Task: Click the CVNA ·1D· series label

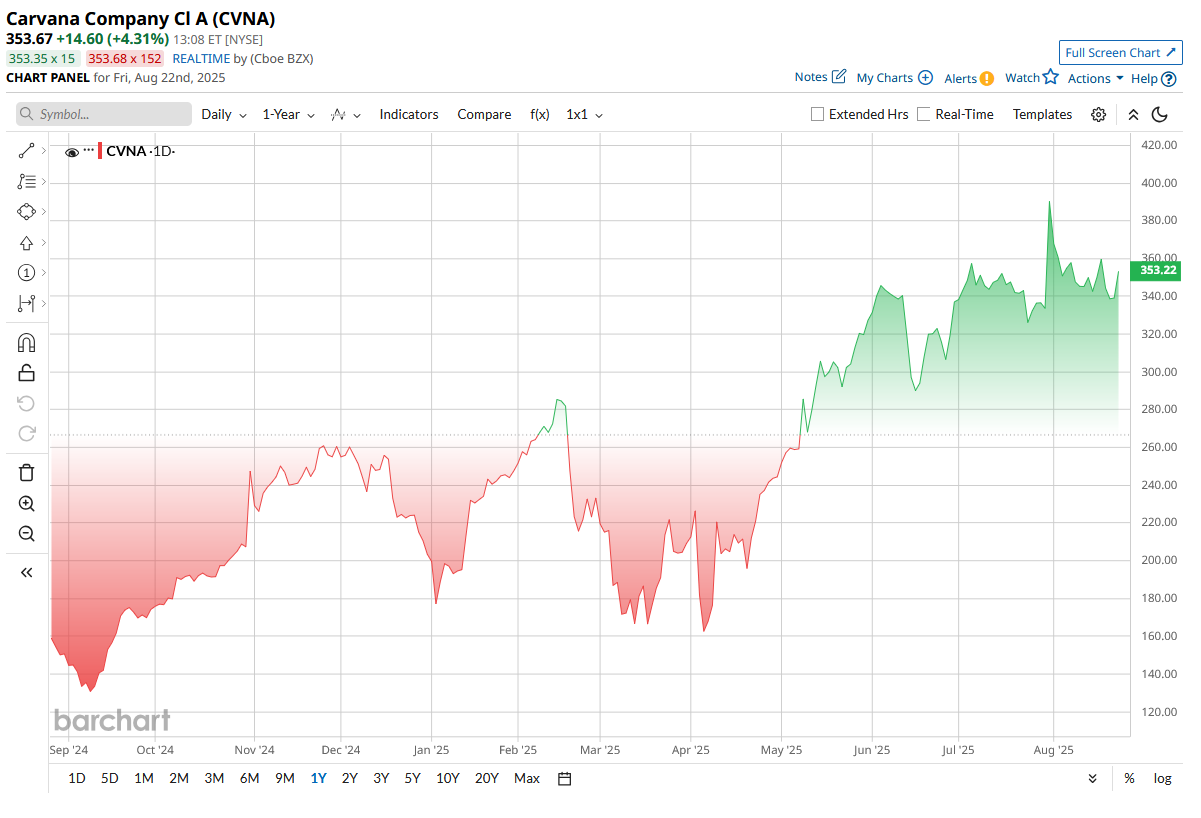Action: click(141, 152)
